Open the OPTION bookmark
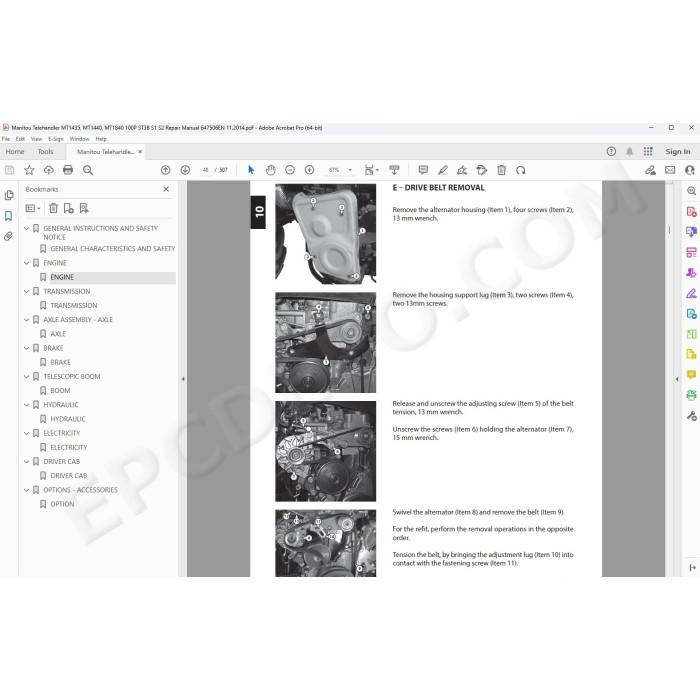Screen dimensions: 700x700 coord(62,504)
